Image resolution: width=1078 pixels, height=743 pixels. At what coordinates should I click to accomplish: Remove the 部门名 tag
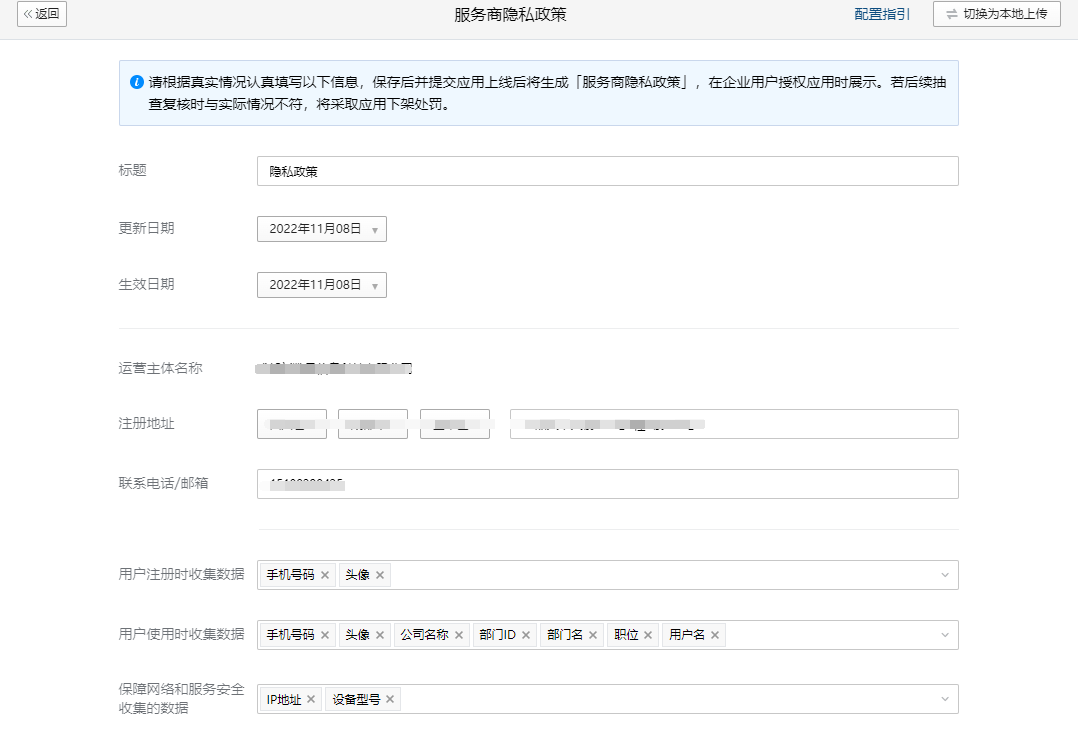point(593,635)
